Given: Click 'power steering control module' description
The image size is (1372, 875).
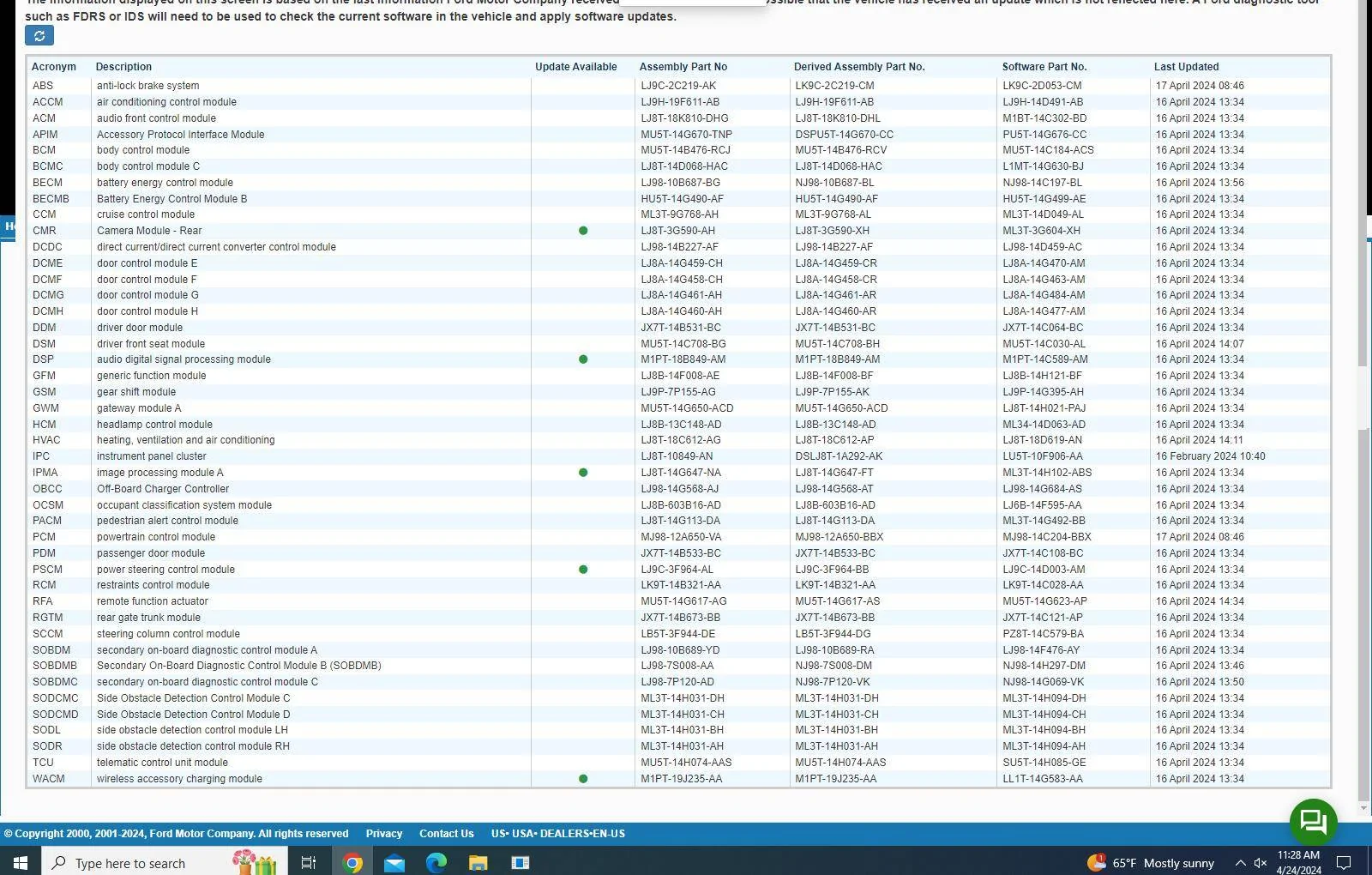Looking at the screenshot, I should (165, 570).
